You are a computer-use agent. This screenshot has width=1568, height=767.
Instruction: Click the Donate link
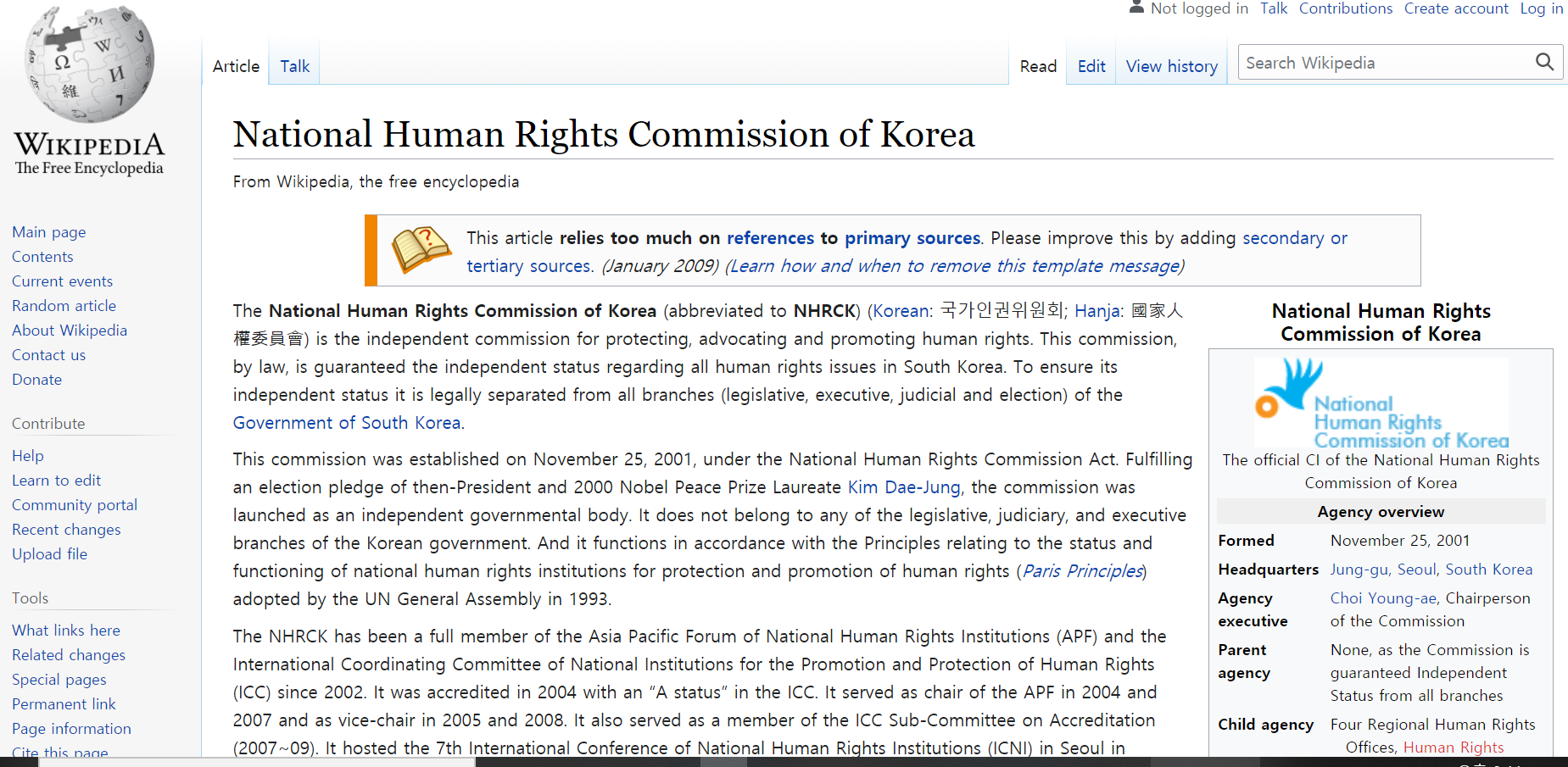click(x=36, y=380)
